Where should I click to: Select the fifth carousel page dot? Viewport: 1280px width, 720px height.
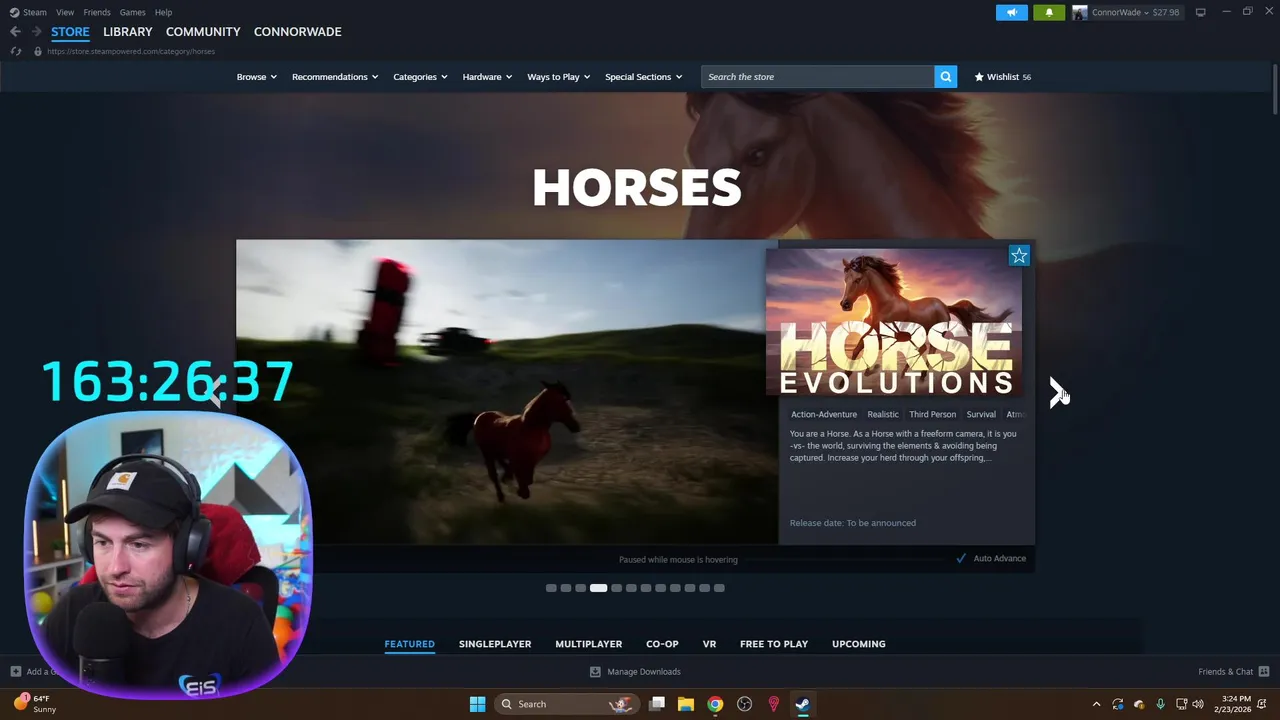617,588
